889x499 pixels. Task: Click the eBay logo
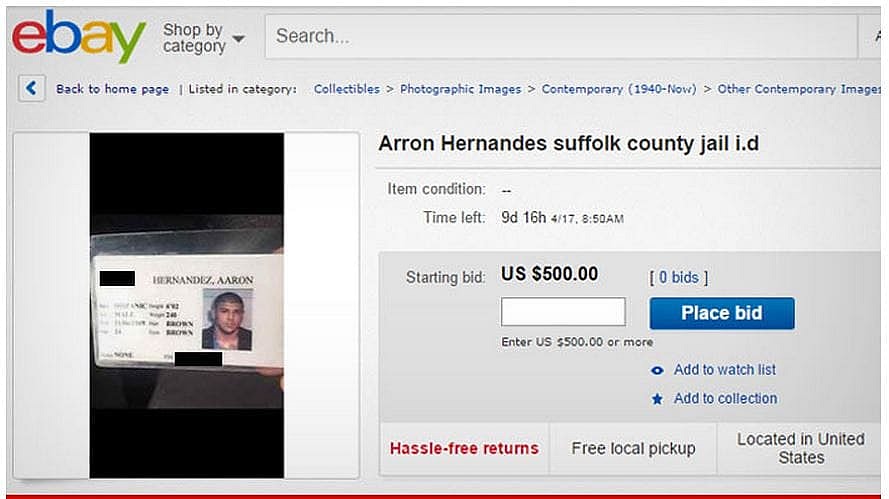coord(78,37)
